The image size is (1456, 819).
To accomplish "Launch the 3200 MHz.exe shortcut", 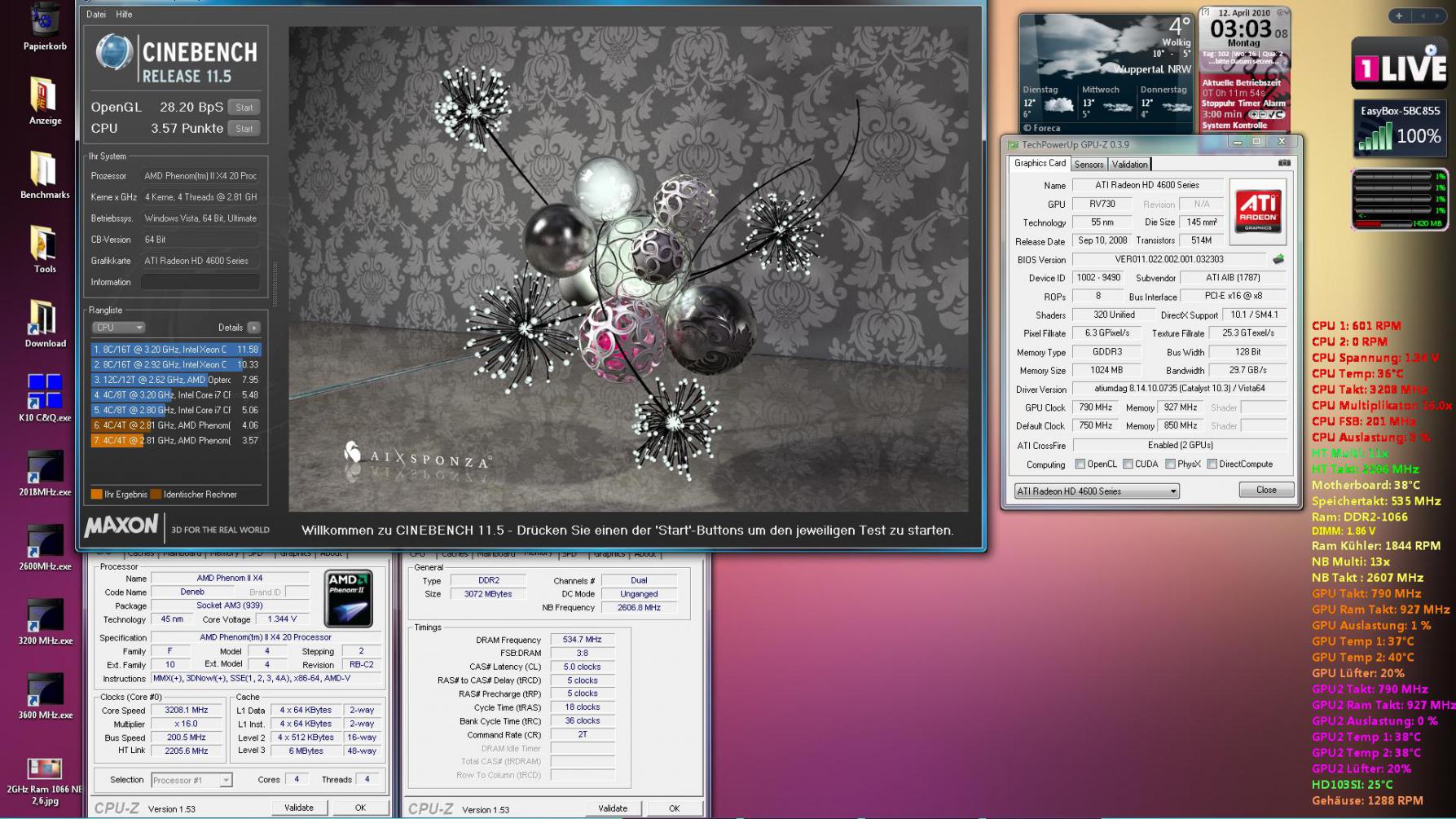I will pos(44,614).
